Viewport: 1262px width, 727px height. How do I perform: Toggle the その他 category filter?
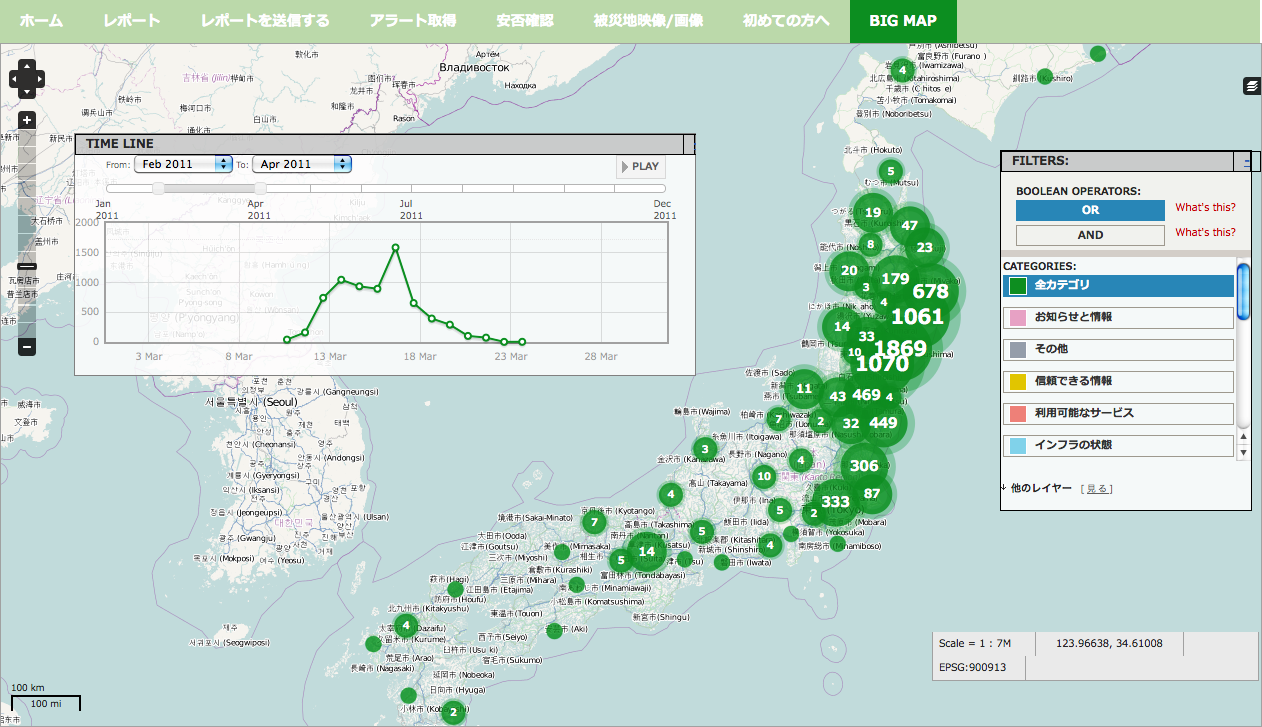1118,349
